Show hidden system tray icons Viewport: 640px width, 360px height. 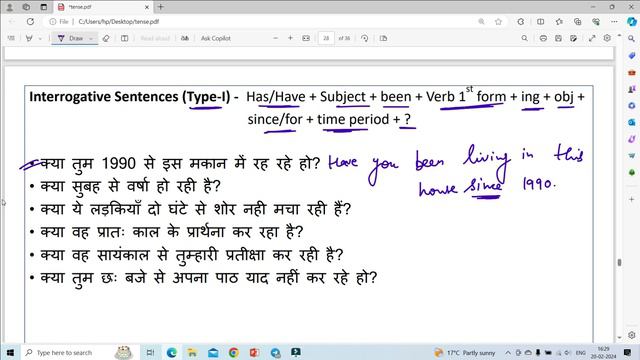point(508,352)
